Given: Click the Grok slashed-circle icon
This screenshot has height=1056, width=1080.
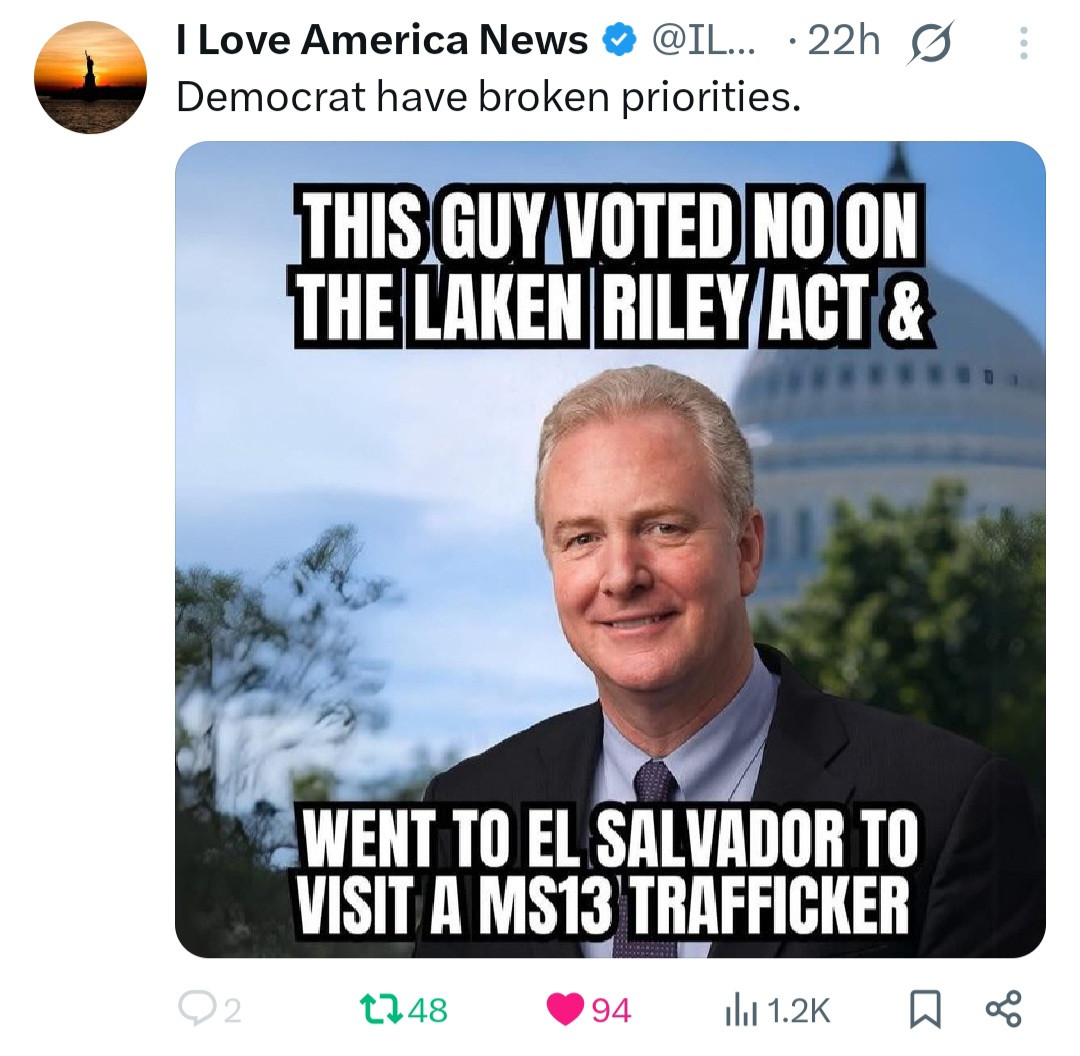Looking at the screenshot, I should (931, 43).
